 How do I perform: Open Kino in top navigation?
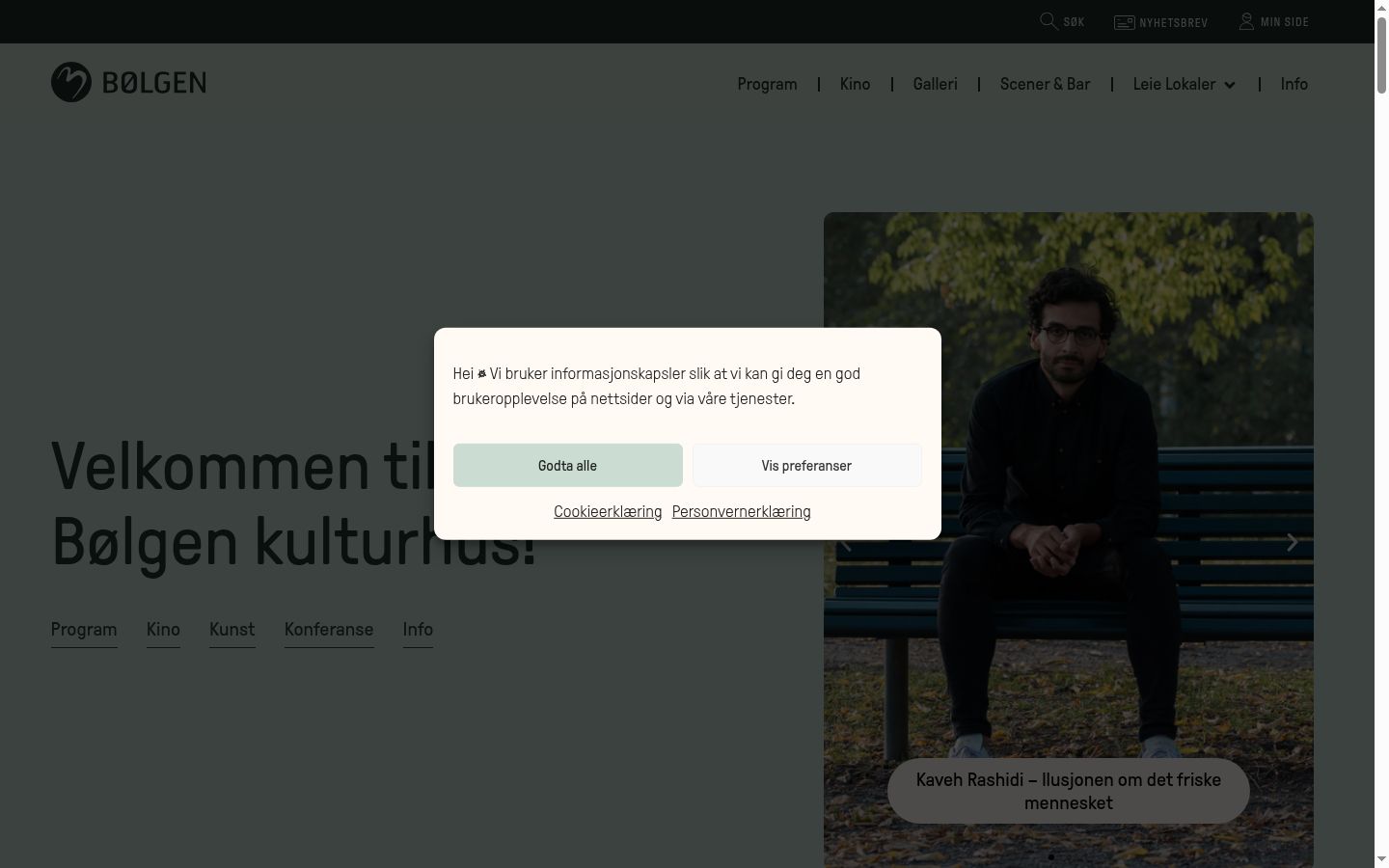(x=855, y=84)
